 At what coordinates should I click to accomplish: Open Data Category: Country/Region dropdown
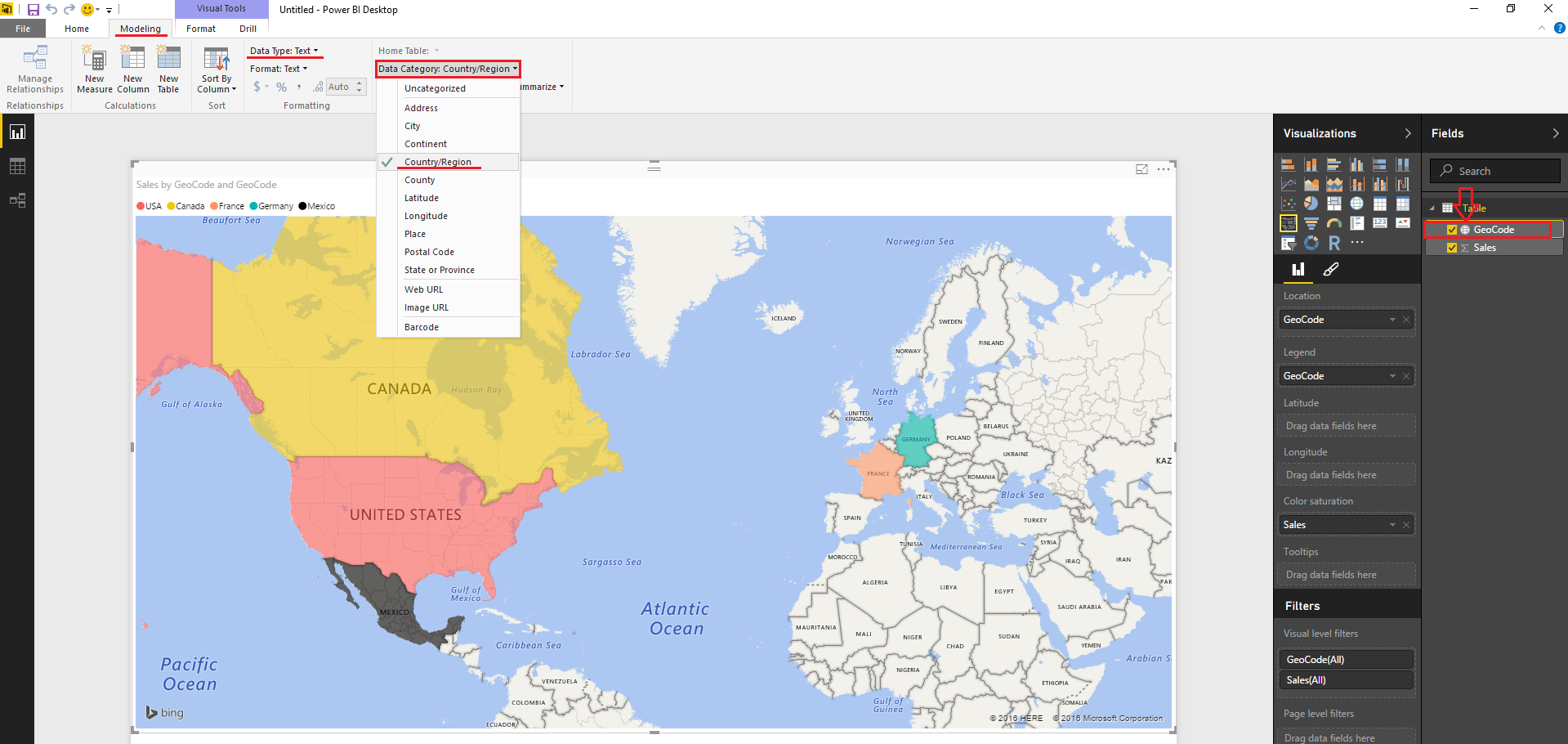click(x=448, y=69)
